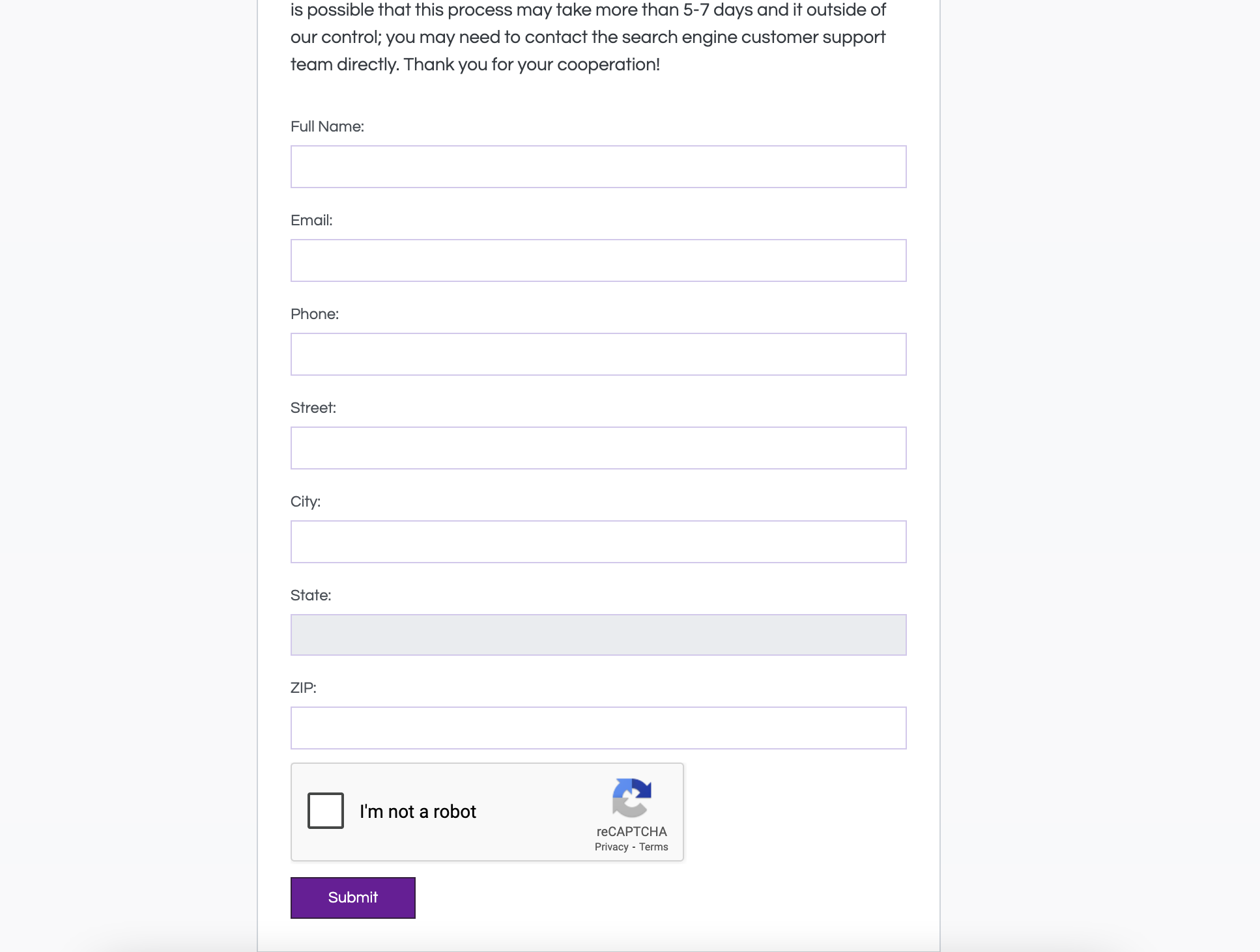Check the "I'm not a robot" checkbox
Screen dimensions: 1260x952
(x=326, y=811)
